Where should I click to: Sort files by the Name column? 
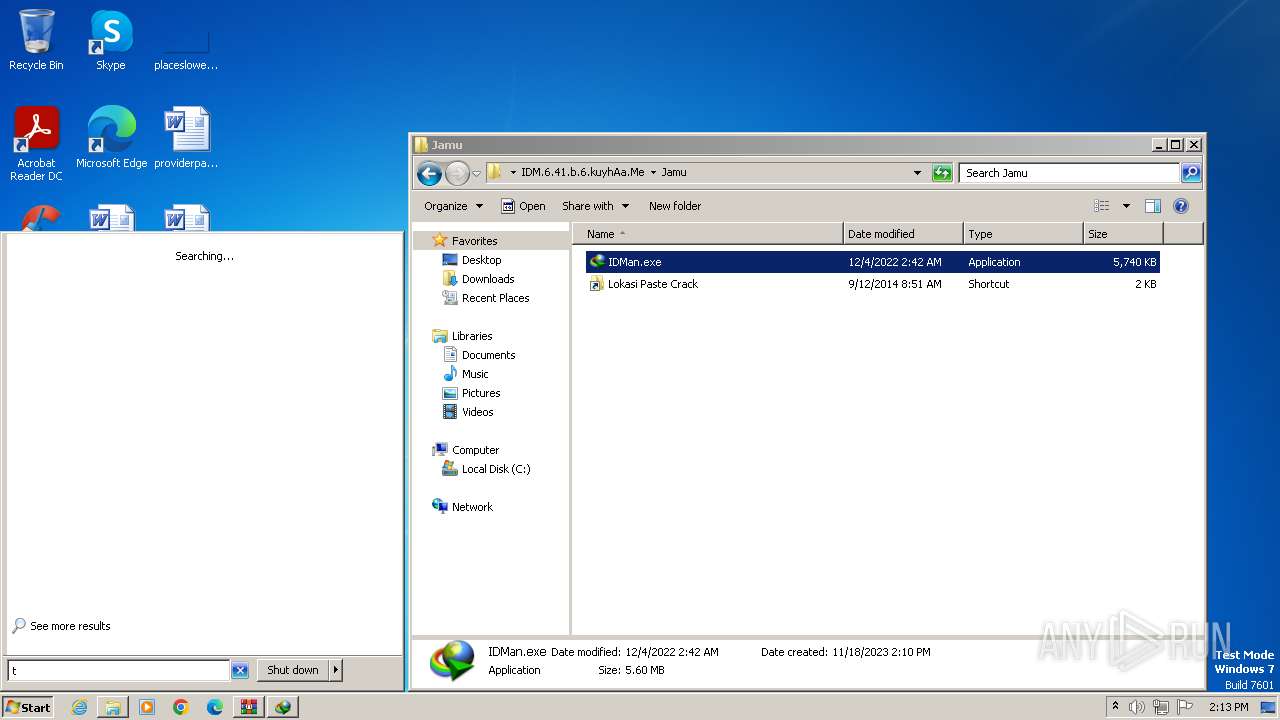[708, 234]
